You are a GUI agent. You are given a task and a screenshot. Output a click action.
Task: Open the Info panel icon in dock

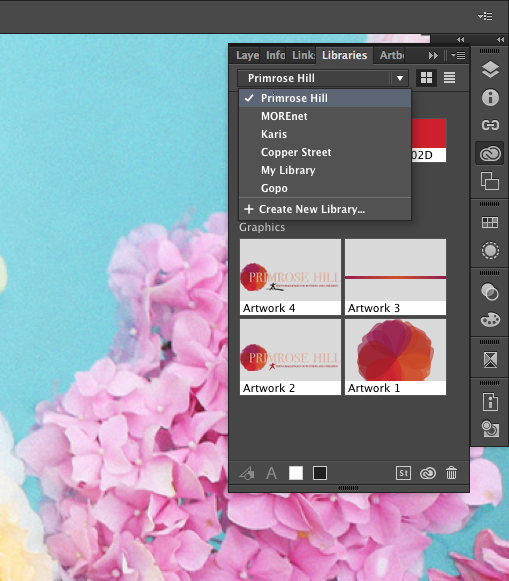pos(490,97)
